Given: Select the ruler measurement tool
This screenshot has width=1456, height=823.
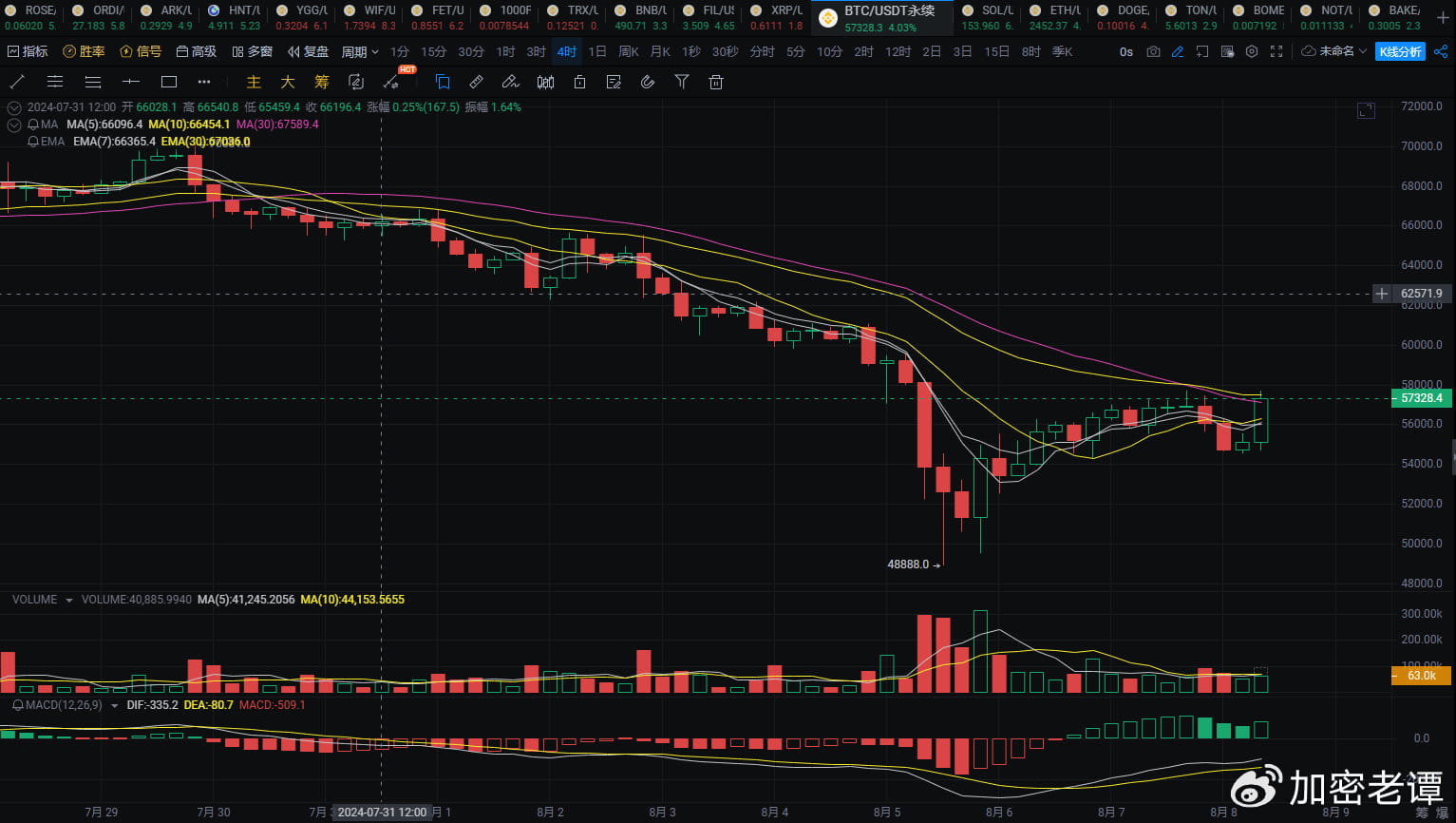Looking at the screenshot, I should point(477,83).
